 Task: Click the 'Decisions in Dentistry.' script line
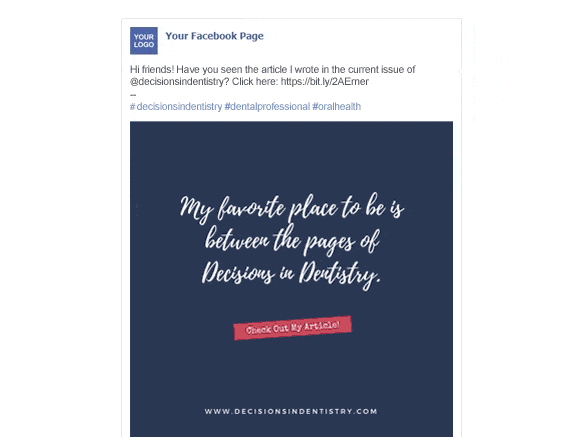tap(292, 275)
